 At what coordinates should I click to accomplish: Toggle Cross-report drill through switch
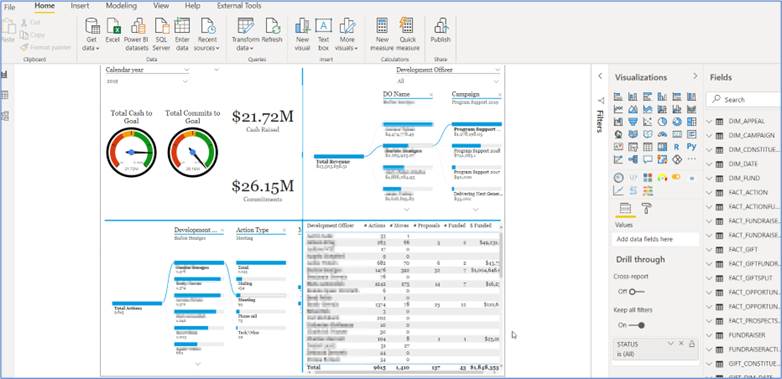coord(636,292)
